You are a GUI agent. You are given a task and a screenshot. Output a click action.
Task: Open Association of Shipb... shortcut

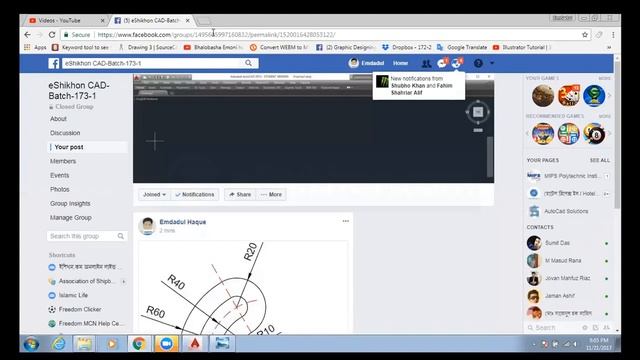pyautogui.click(x=87, y=281)
